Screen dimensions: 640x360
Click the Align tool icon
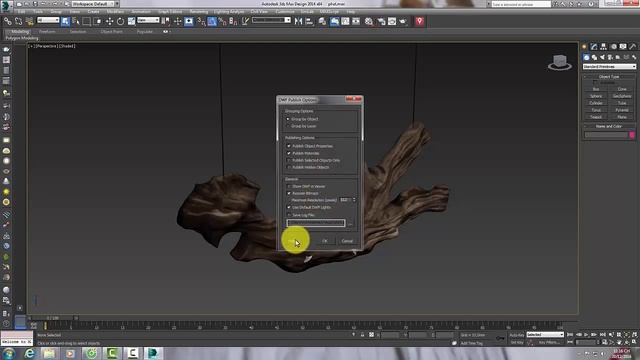click(x=309, y=21)
